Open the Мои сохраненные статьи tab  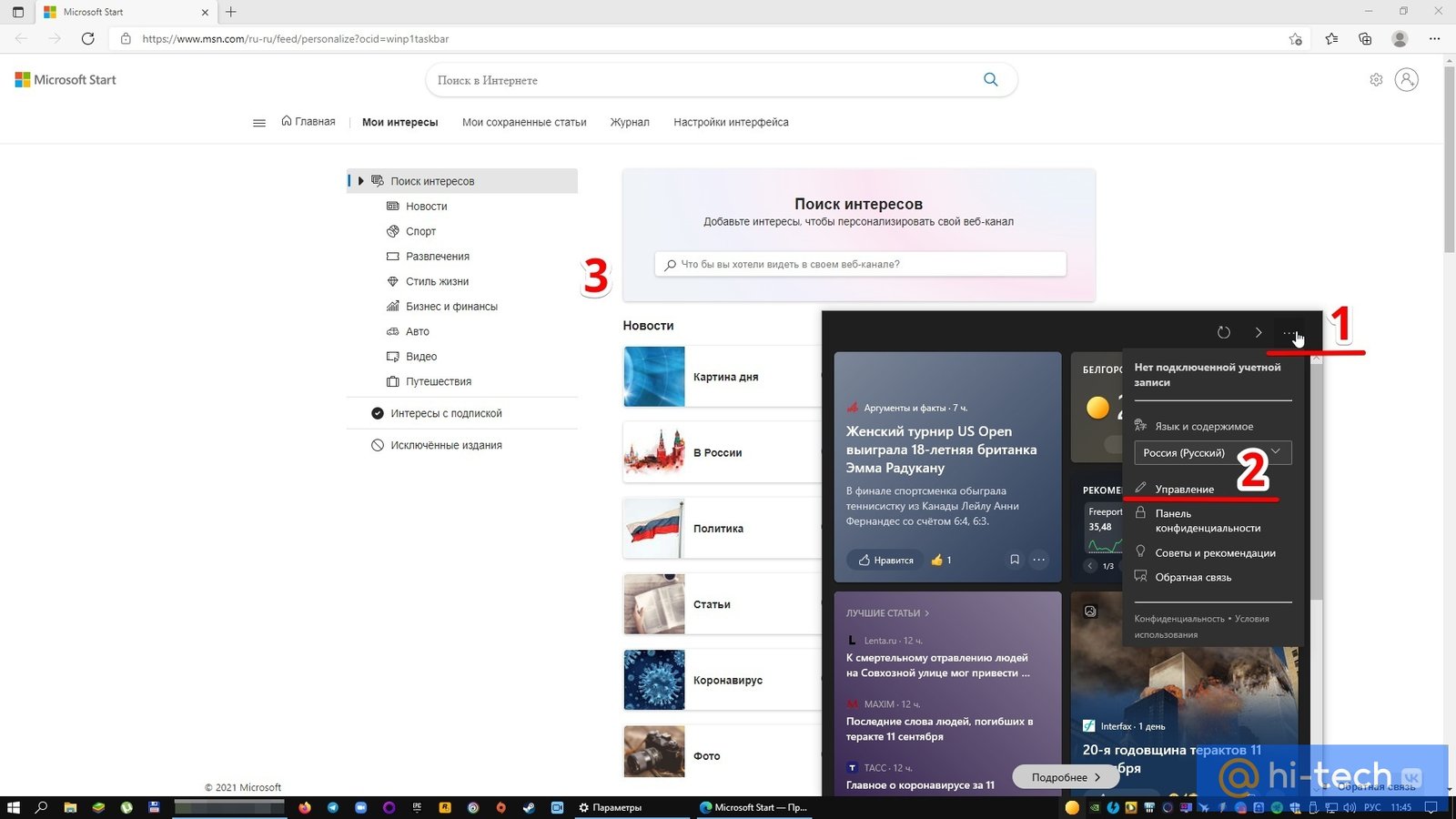pos(524,122)
